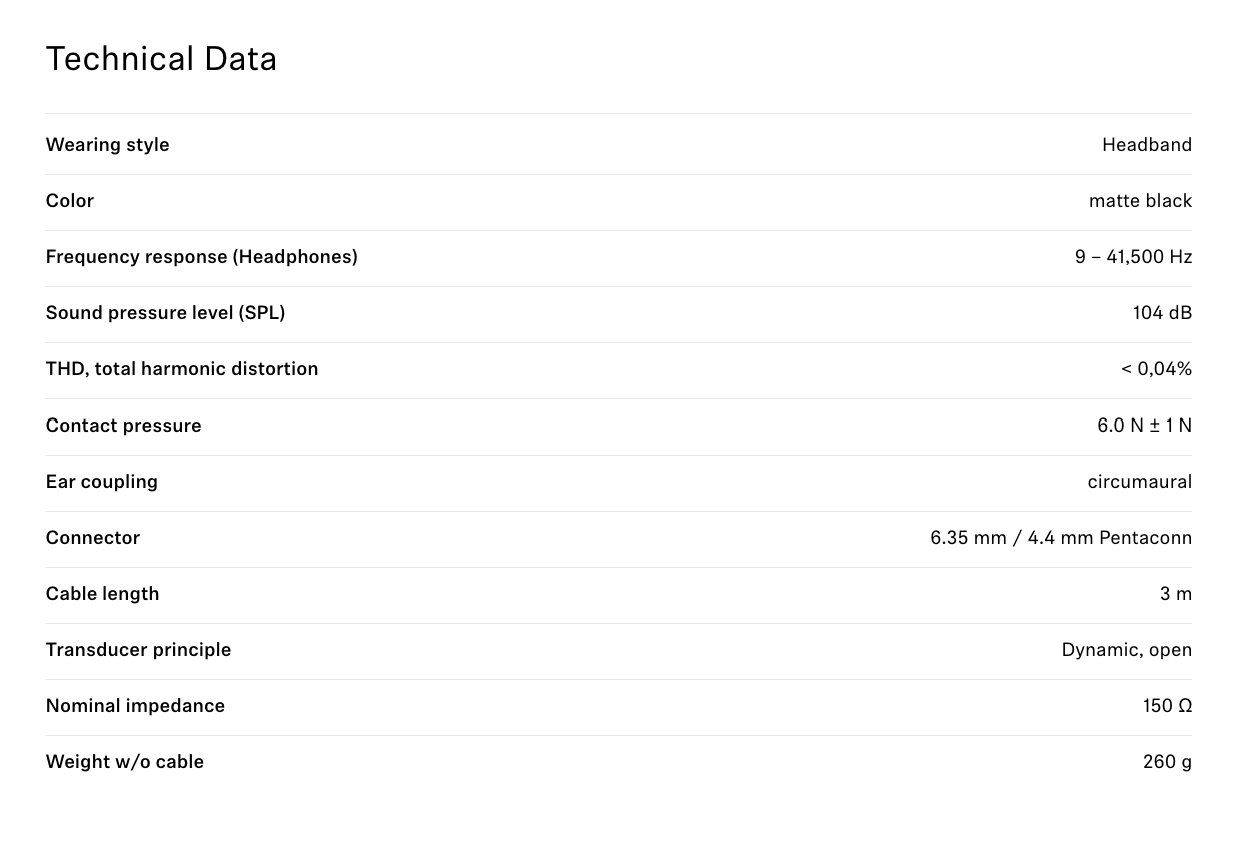This screenshot has height=841, width=1237.
Task: Select the Color row label
Action: pos(70,201)
